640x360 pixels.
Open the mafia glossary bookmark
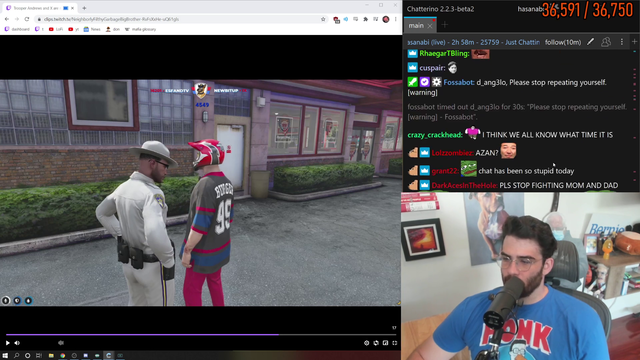pos(140,29)
